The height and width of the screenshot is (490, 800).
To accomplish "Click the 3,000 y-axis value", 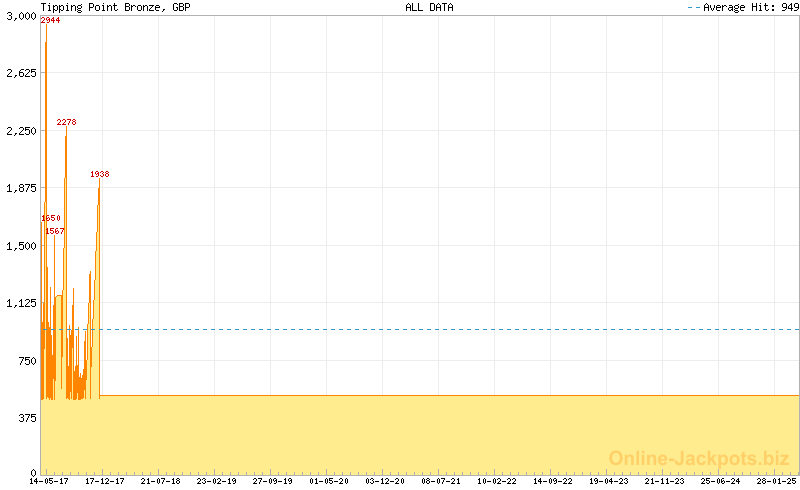I will pos(19,15).
